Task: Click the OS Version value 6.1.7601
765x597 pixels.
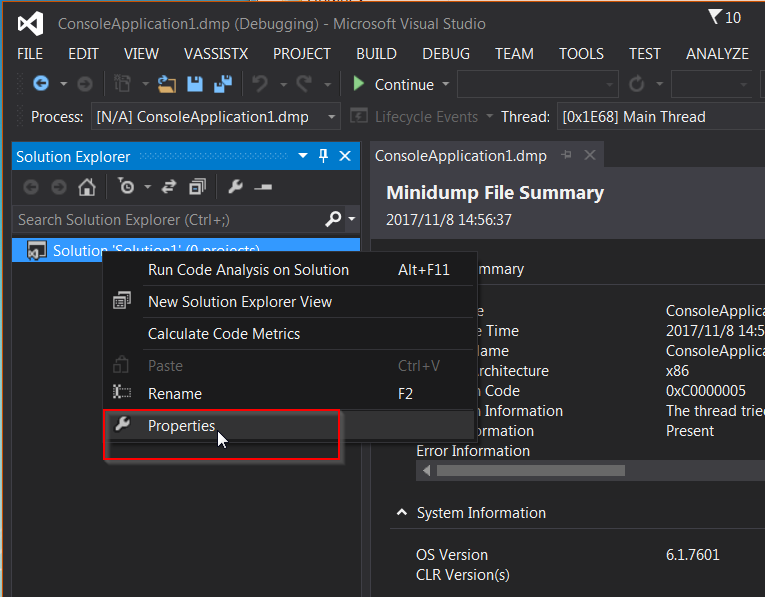Action: 692,555
